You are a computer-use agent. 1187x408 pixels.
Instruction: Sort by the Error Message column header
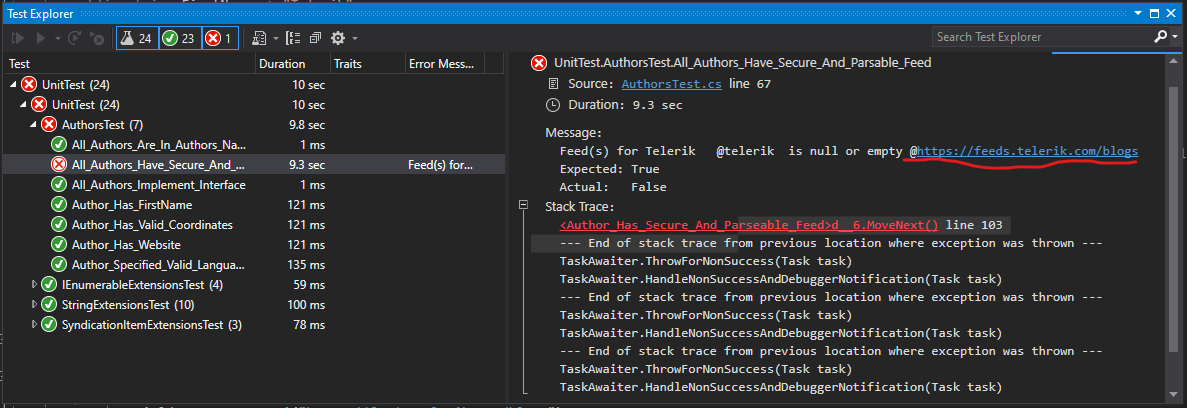(x=444, y=64)
